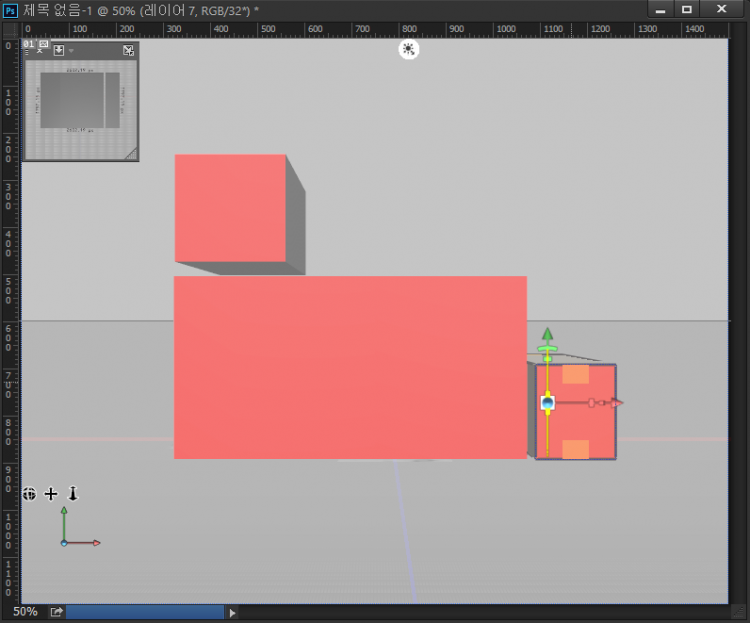Click the 50% zoom level field

click(25, 611)
